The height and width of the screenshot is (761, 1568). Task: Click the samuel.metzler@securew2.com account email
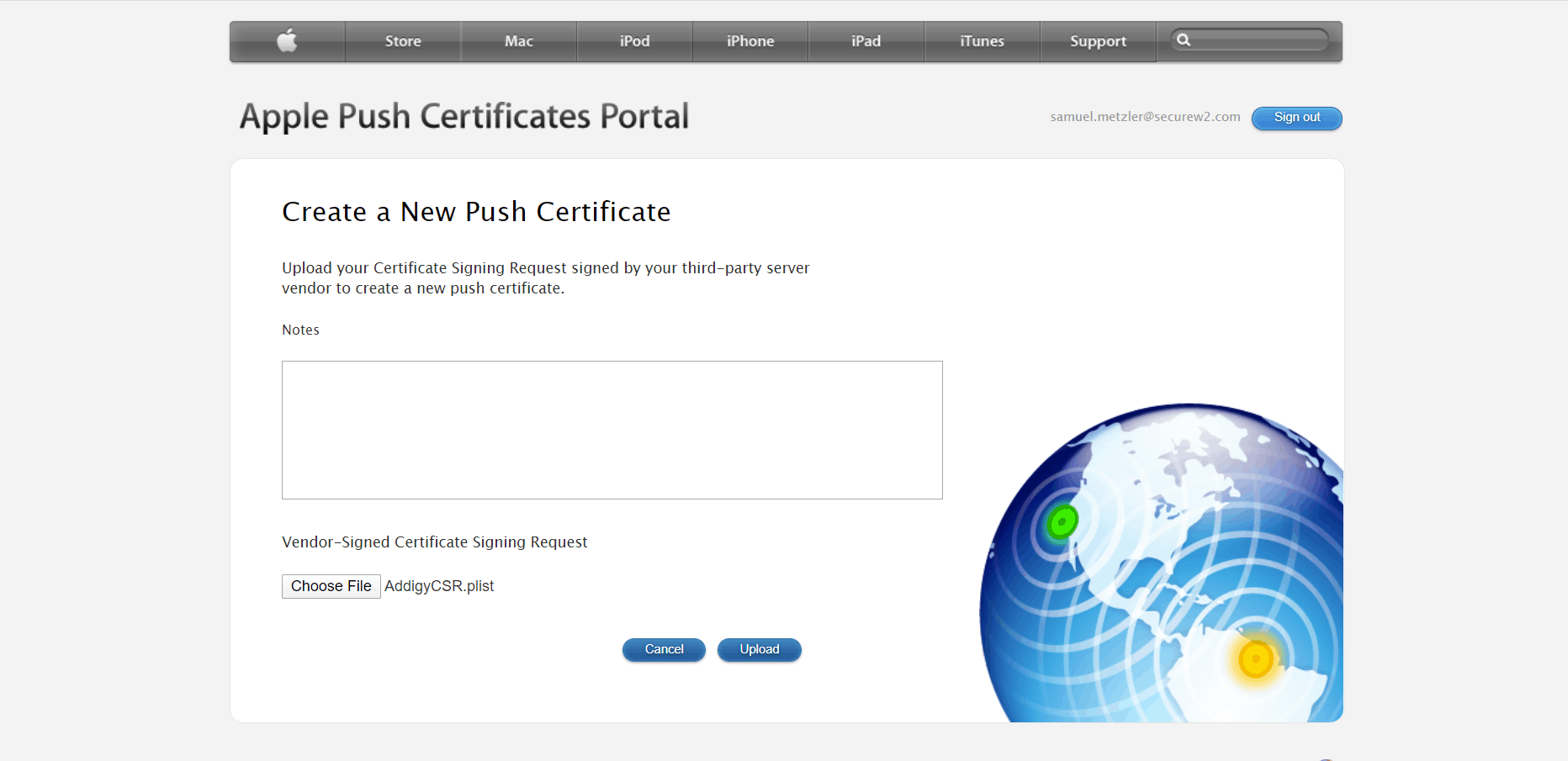coord(1145,117)
